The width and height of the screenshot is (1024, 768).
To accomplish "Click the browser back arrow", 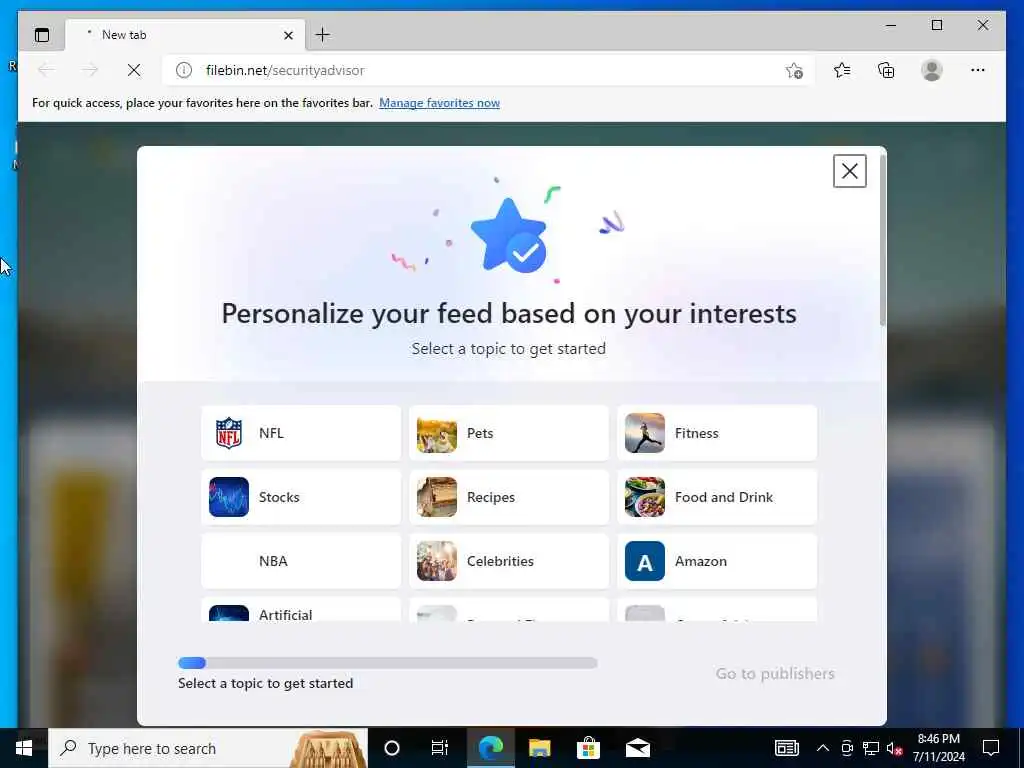I will coord(46,70).
